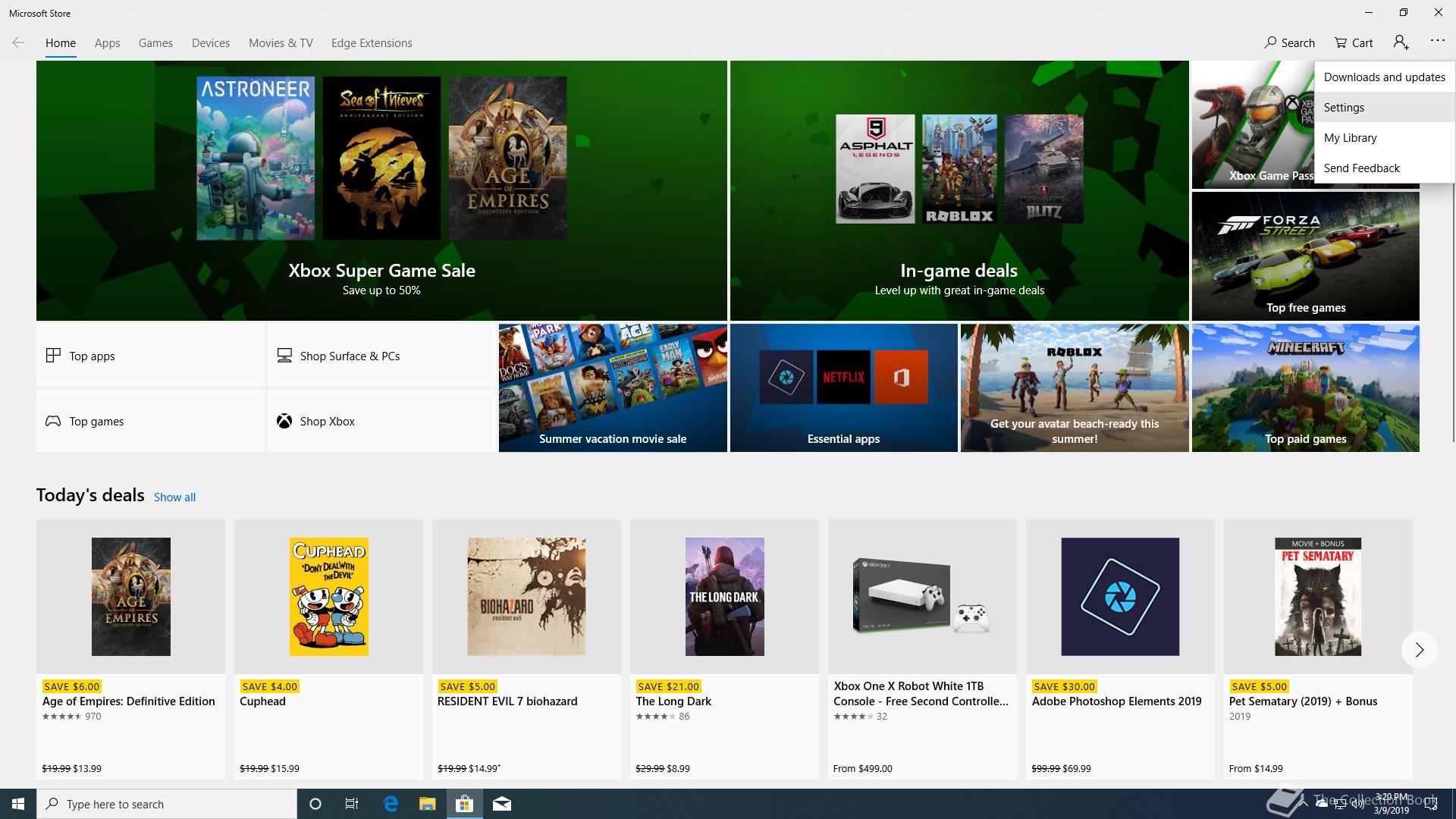Switch to the Games tab
Screen dimensions: 1456x819
(x=155, y=43)
